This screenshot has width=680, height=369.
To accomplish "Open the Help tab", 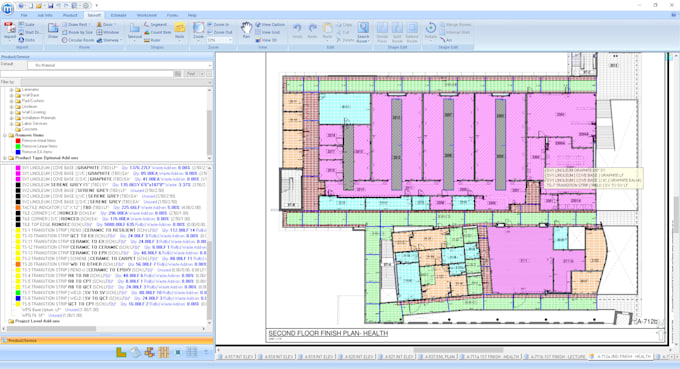I will (x=192, y=15).
